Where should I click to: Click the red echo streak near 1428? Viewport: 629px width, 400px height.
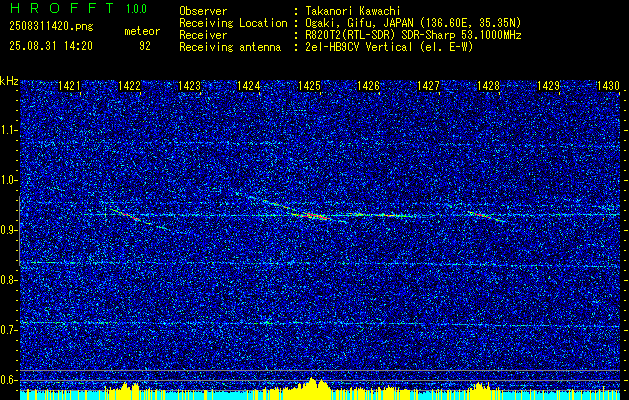(486, 216)
